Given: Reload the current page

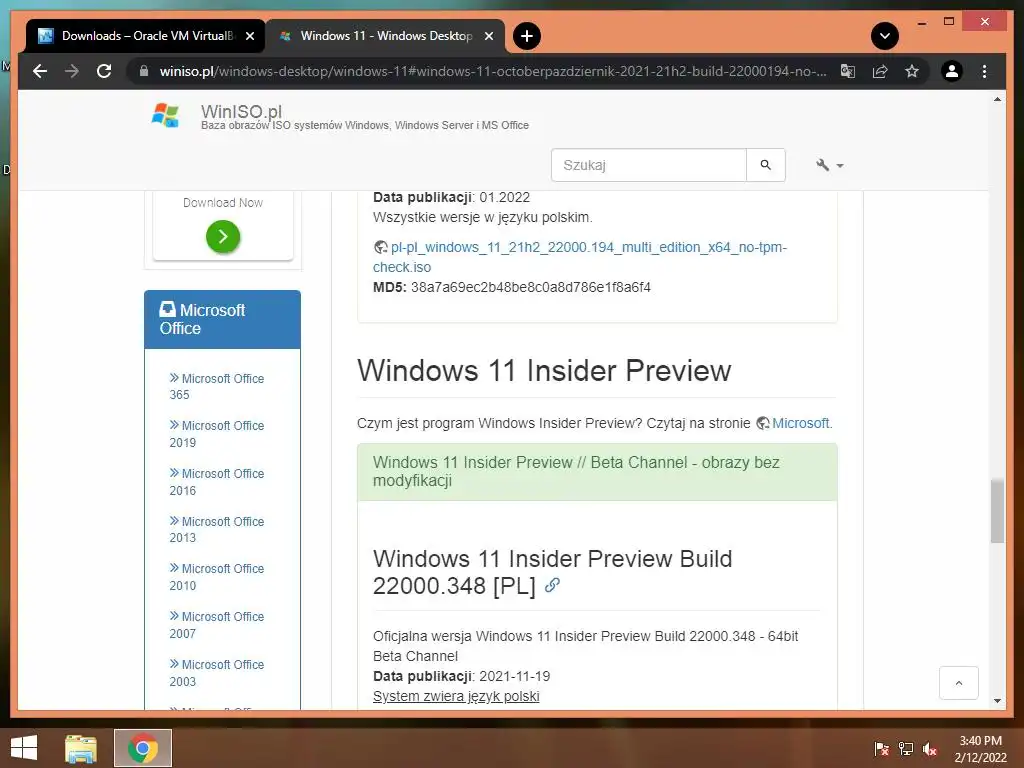Looking at the screenshot, I should tap(104, 71).
